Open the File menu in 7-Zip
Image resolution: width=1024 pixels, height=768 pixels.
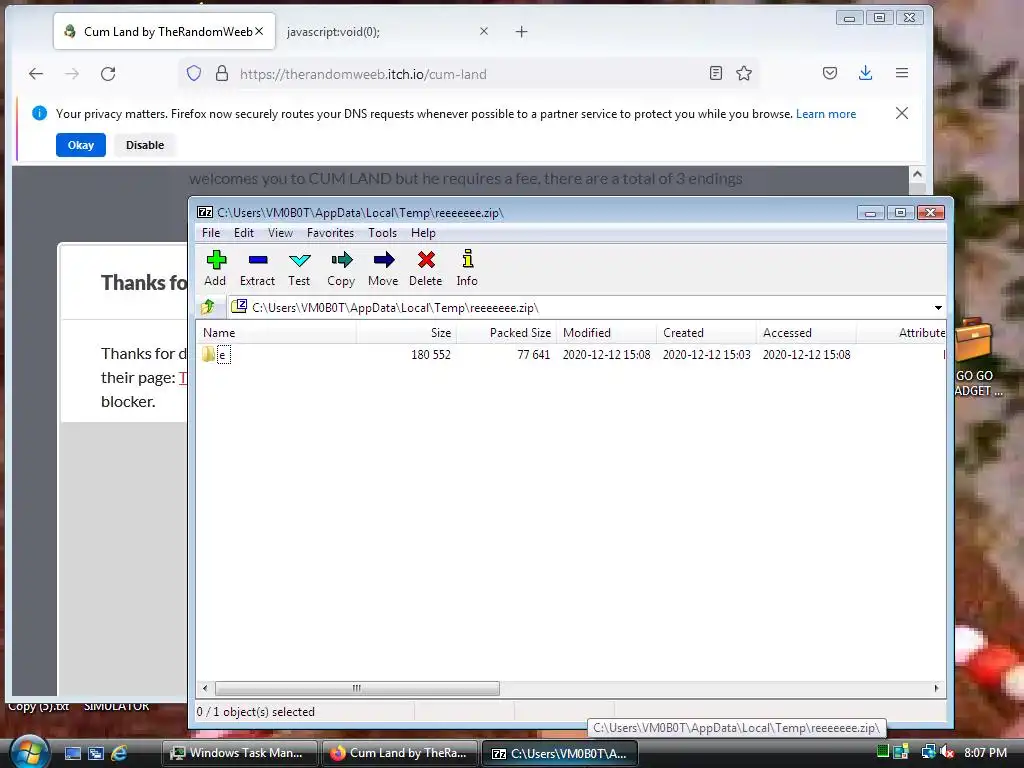(210, 233)
